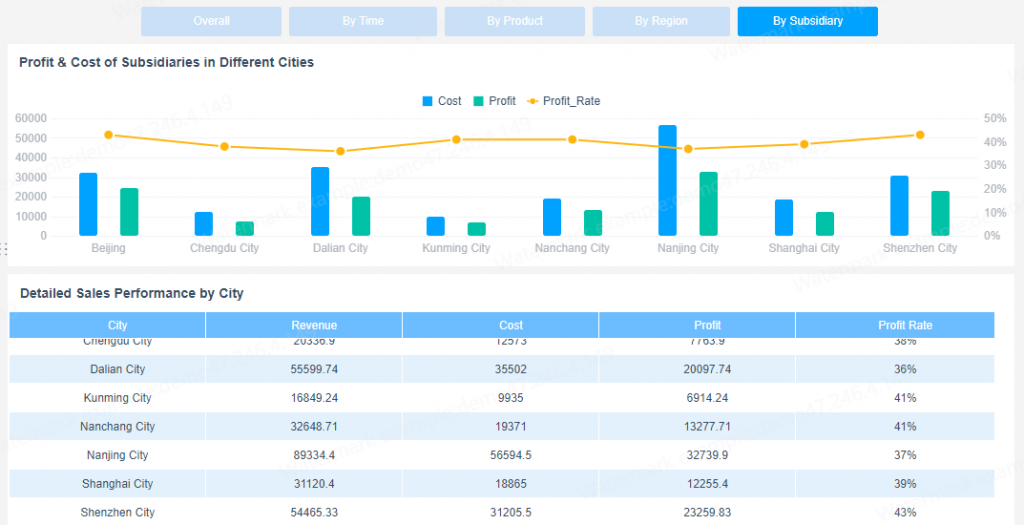Click revenue value 32648.71

coord(315,426)
